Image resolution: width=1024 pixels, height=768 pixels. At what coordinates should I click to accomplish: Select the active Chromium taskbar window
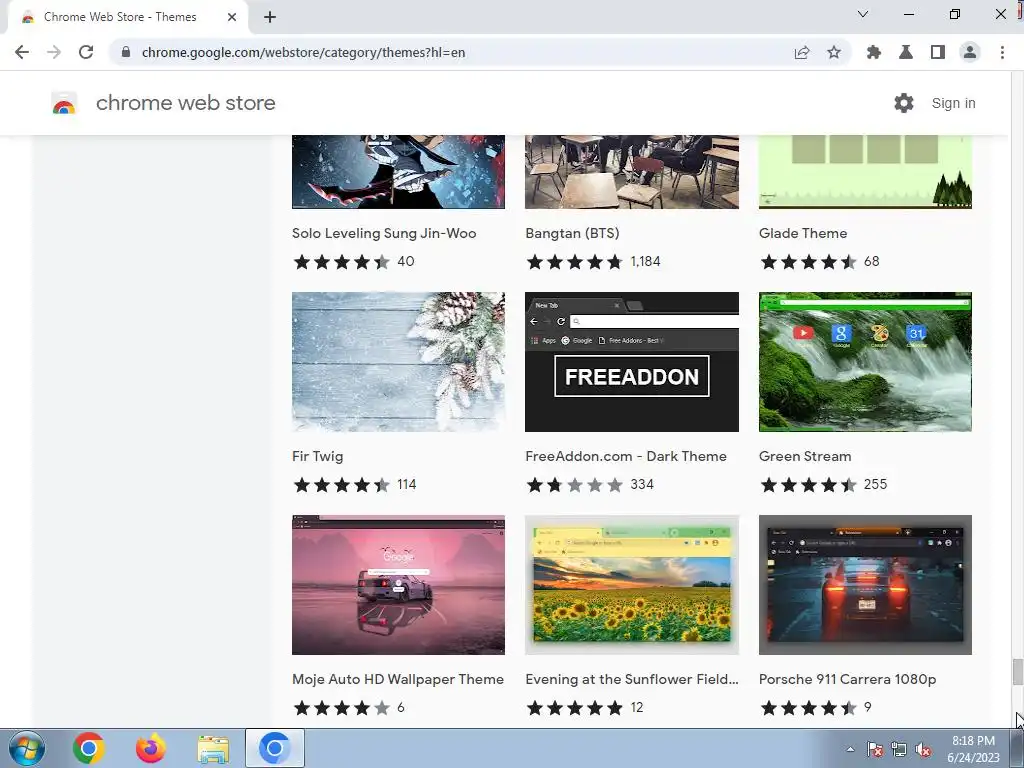[275, 748]
